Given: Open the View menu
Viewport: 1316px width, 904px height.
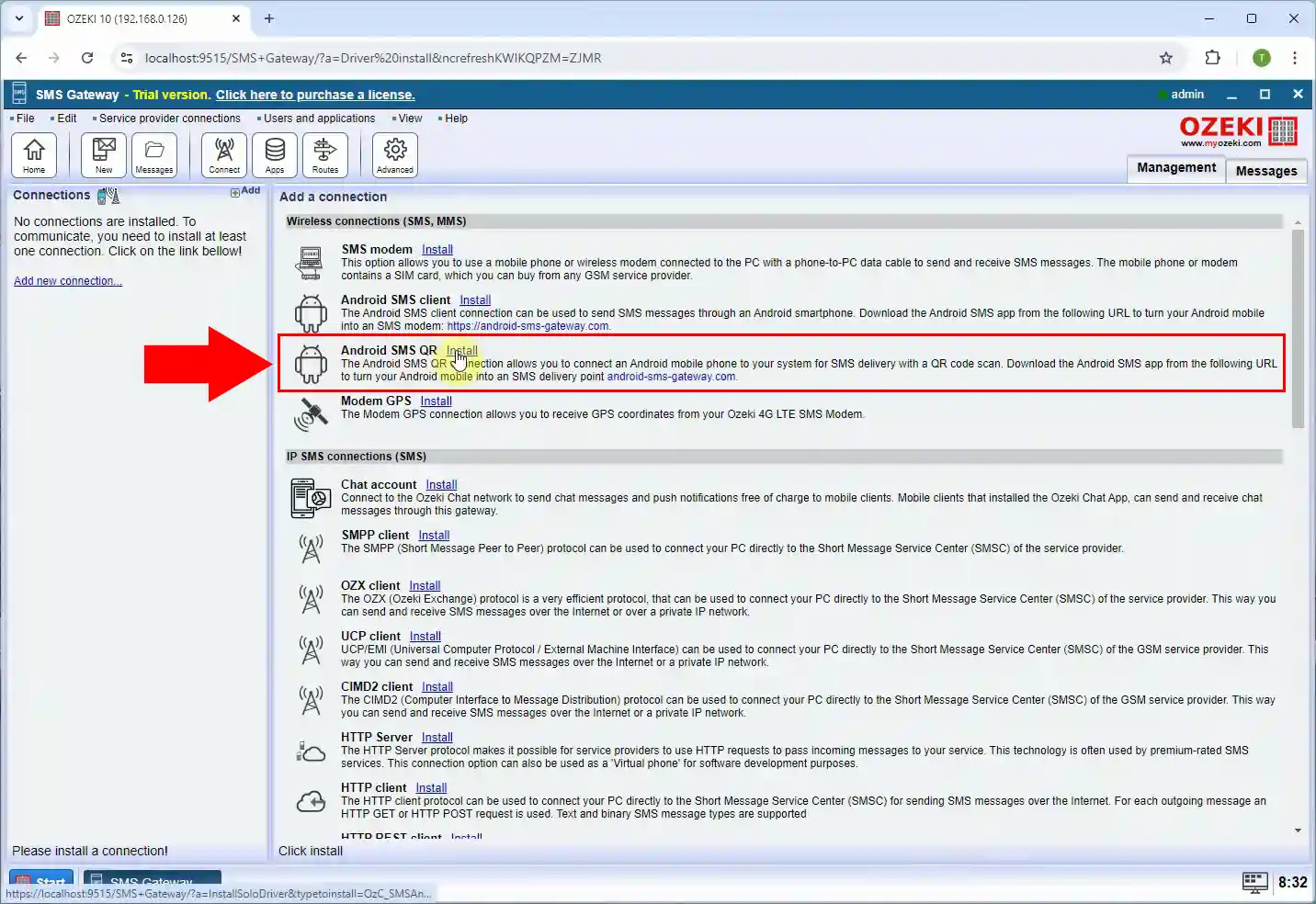Looking at the screenshot, I should (410, 119).
